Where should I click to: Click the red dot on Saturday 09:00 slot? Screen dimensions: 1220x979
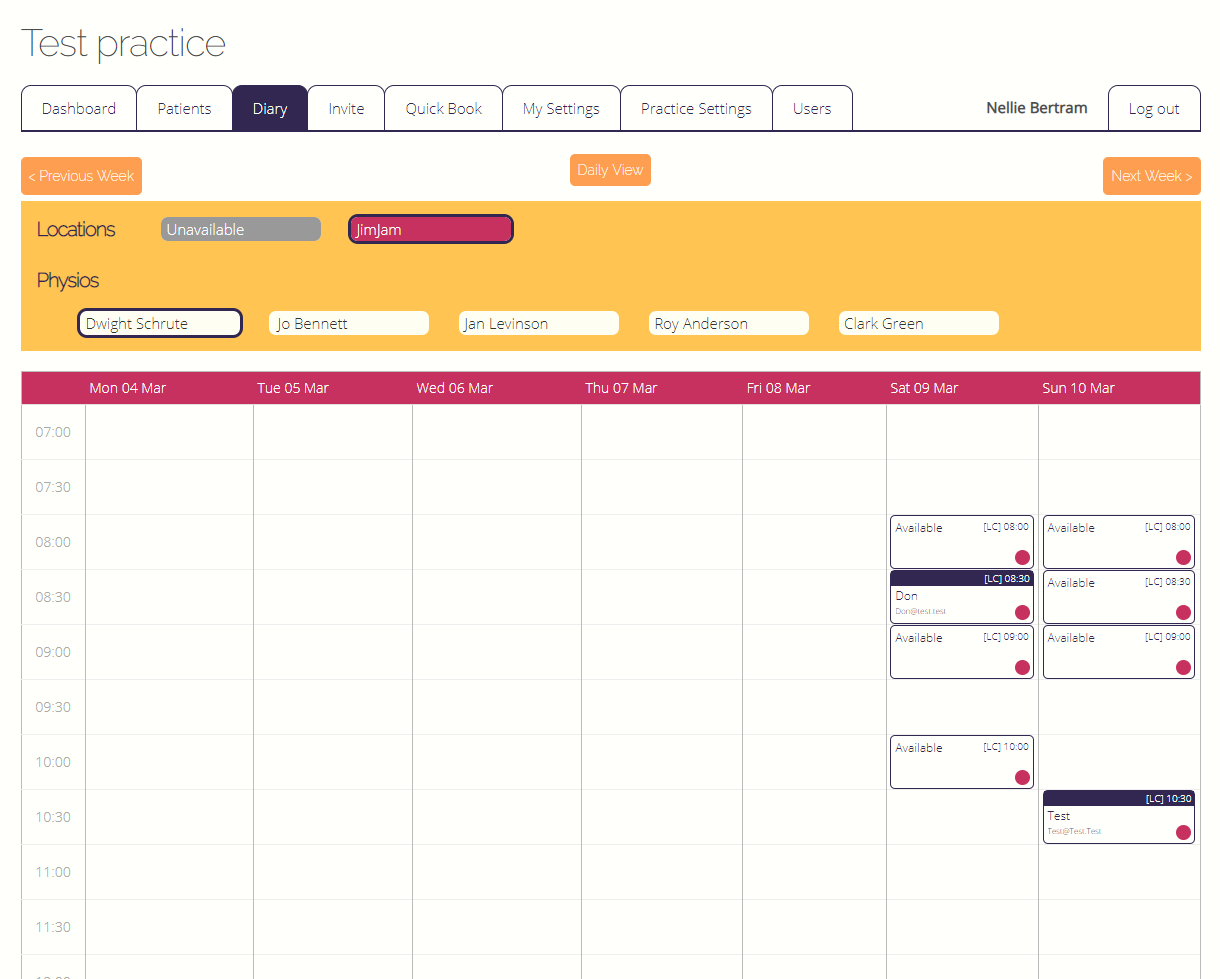point(1022,667)
